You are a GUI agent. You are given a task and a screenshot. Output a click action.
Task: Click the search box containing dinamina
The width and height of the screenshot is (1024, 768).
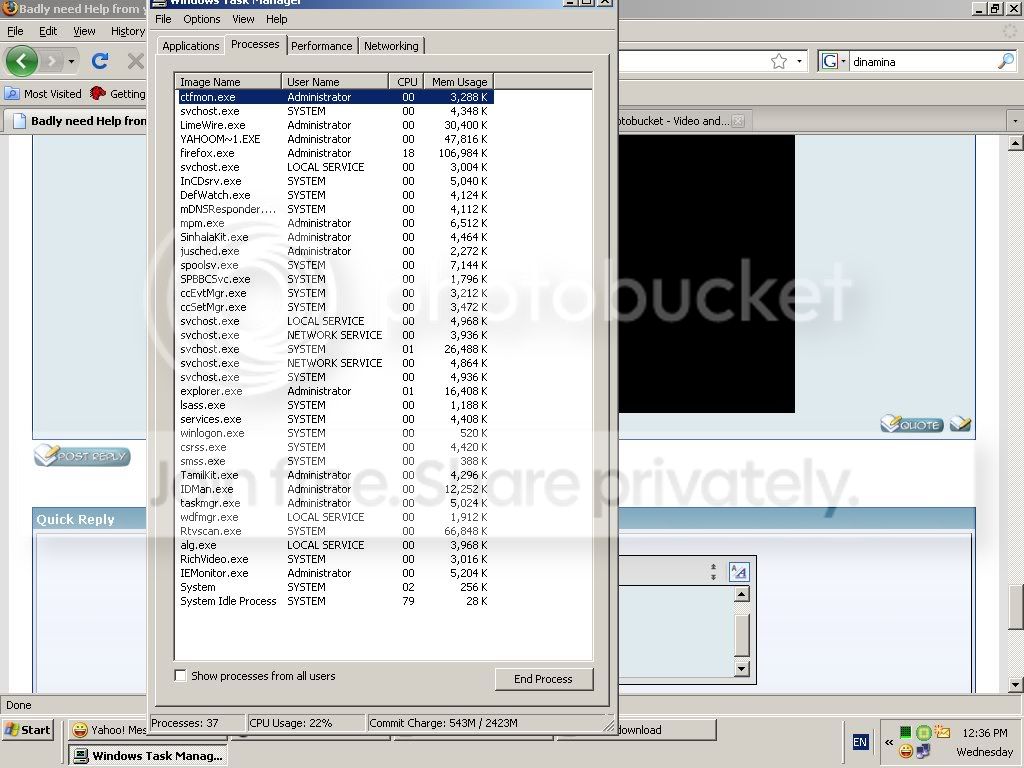click(x=923, y=61)
